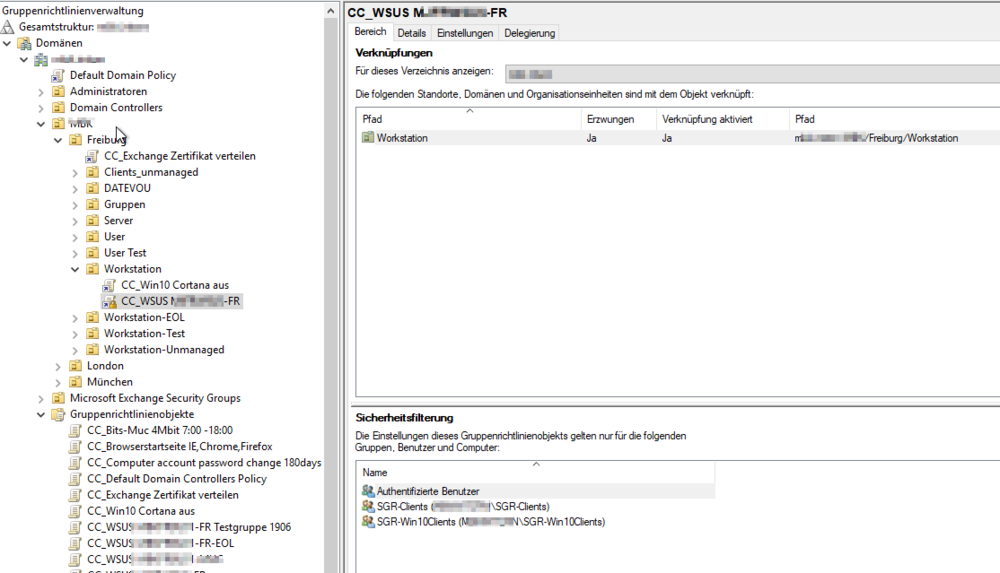This screenshot has height=573, width=1000.
Task: Click the CC_Win10 Cortana aus link icon under Workstation
Action: [x=110, y=285]
